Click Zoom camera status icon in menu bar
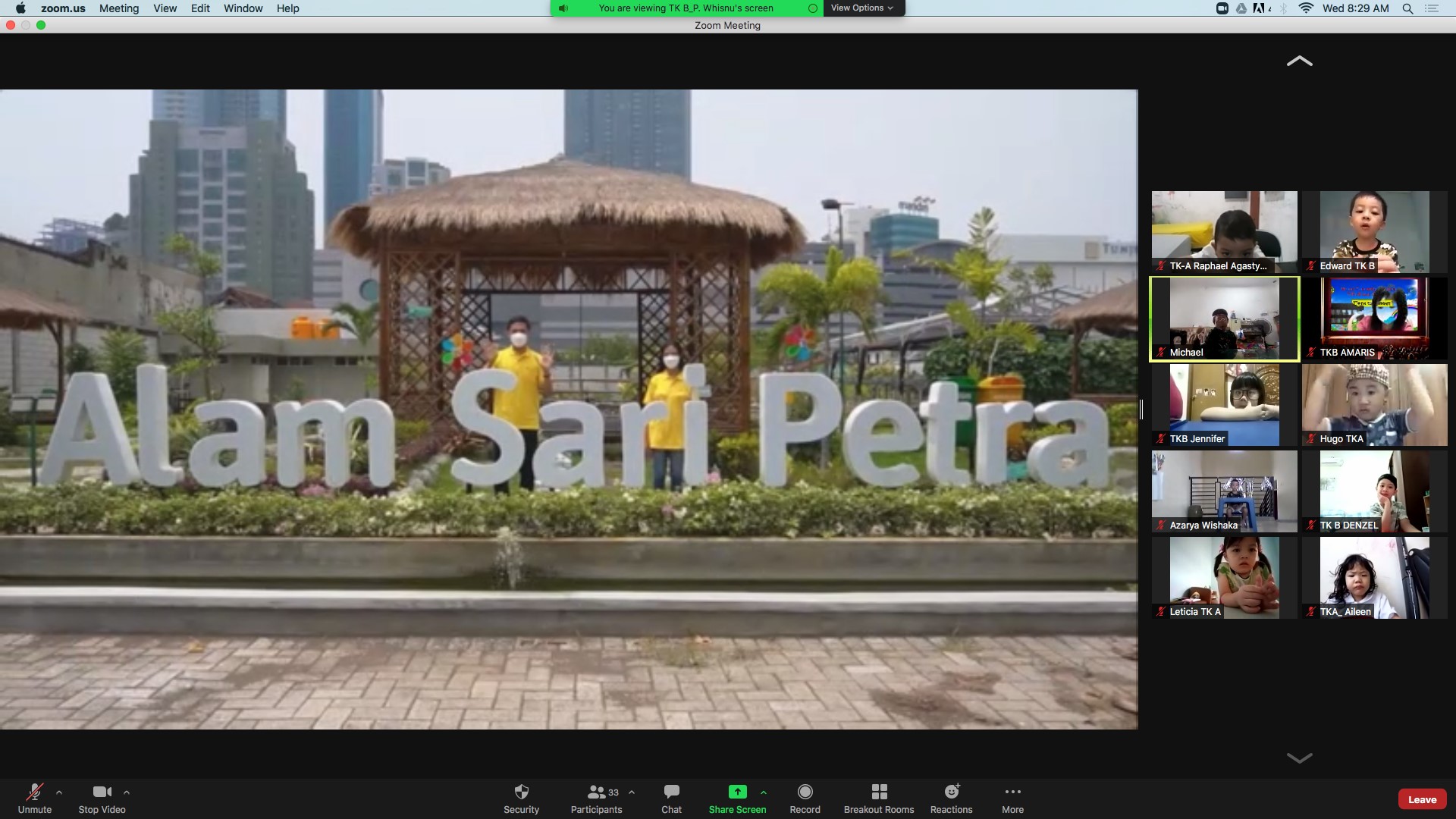 [1222, 8]
